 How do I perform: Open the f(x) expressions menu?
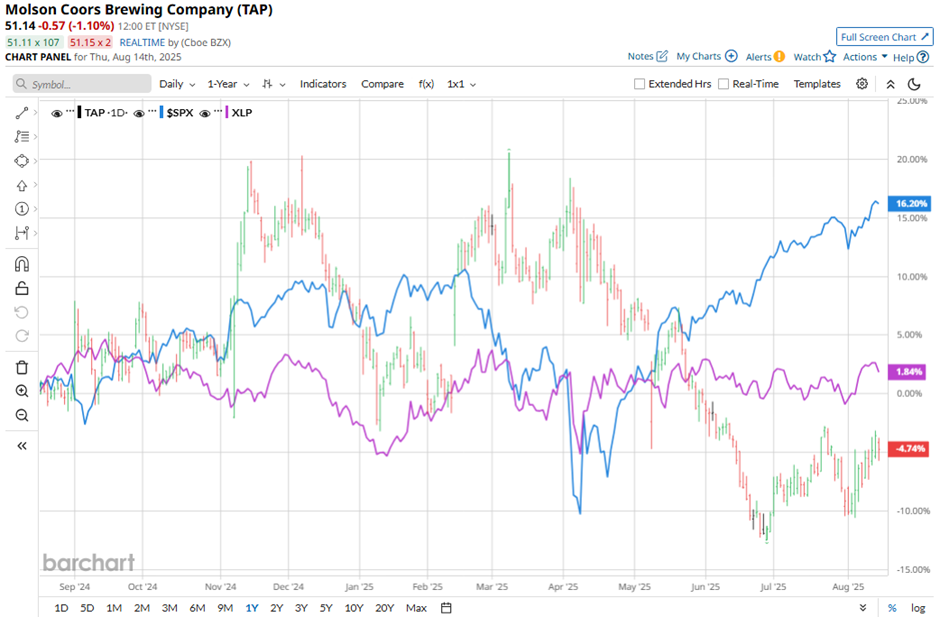[426, 84]
